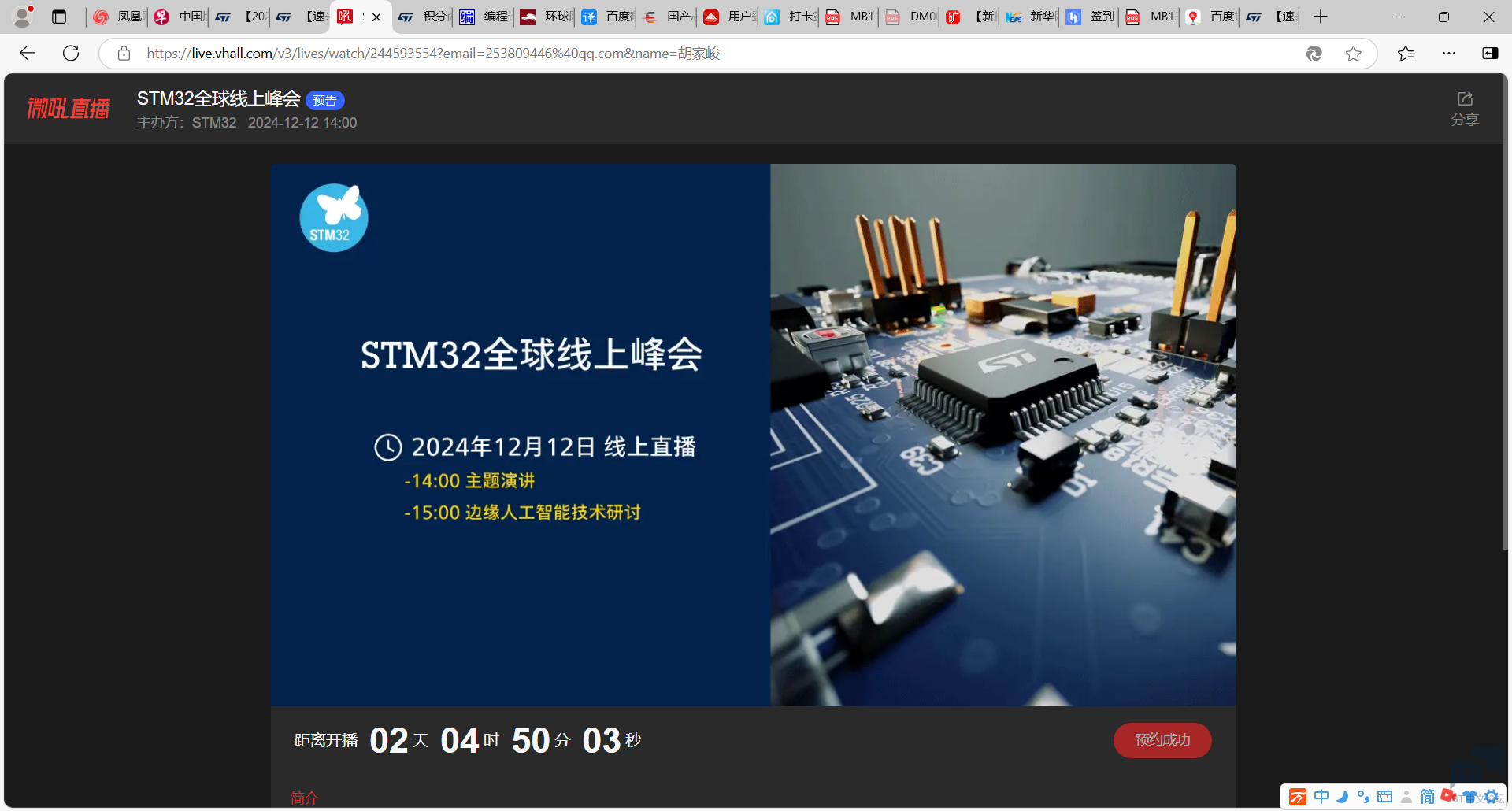Switch to the 签到 tab

[1091, 17]
